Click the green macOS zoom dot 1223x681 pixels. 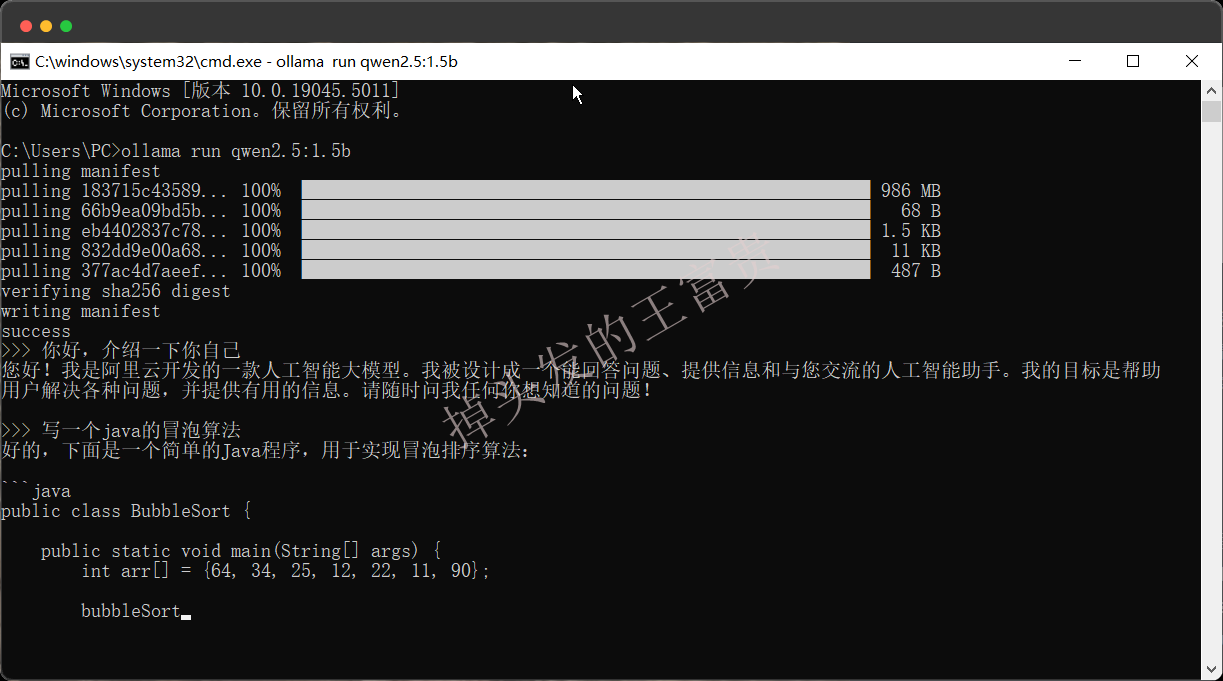[x=66, y=26]
